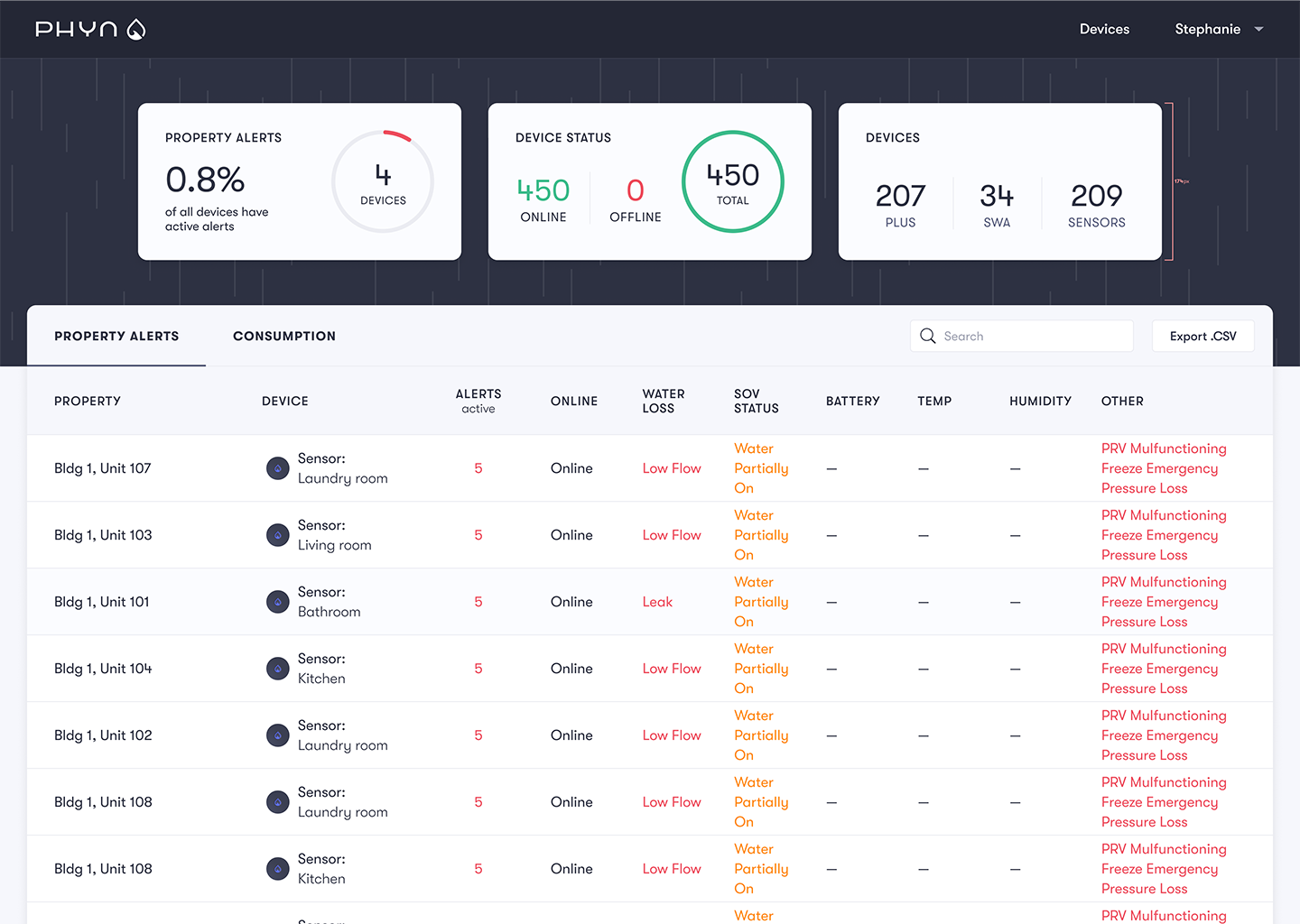The height and width of the screenshot is (924, 1300).
Task: Click sensor icon for Unit 107 Laundry room
Action: (x=278, y=468)
